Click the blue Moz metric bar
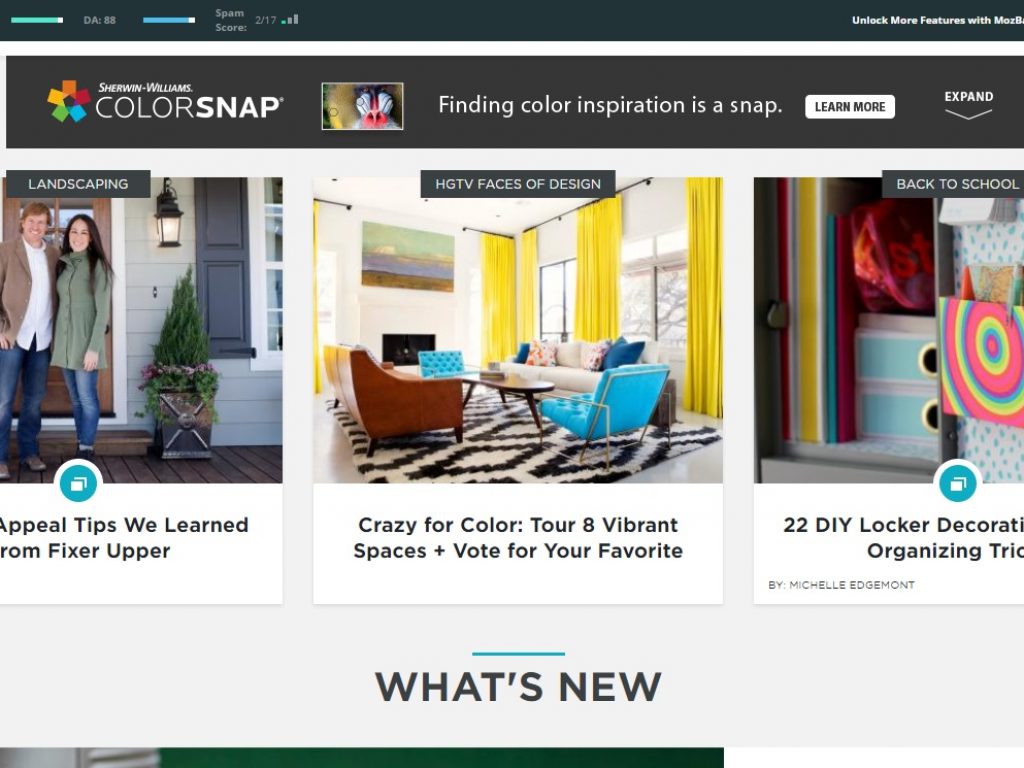 [x=169, y=20]
